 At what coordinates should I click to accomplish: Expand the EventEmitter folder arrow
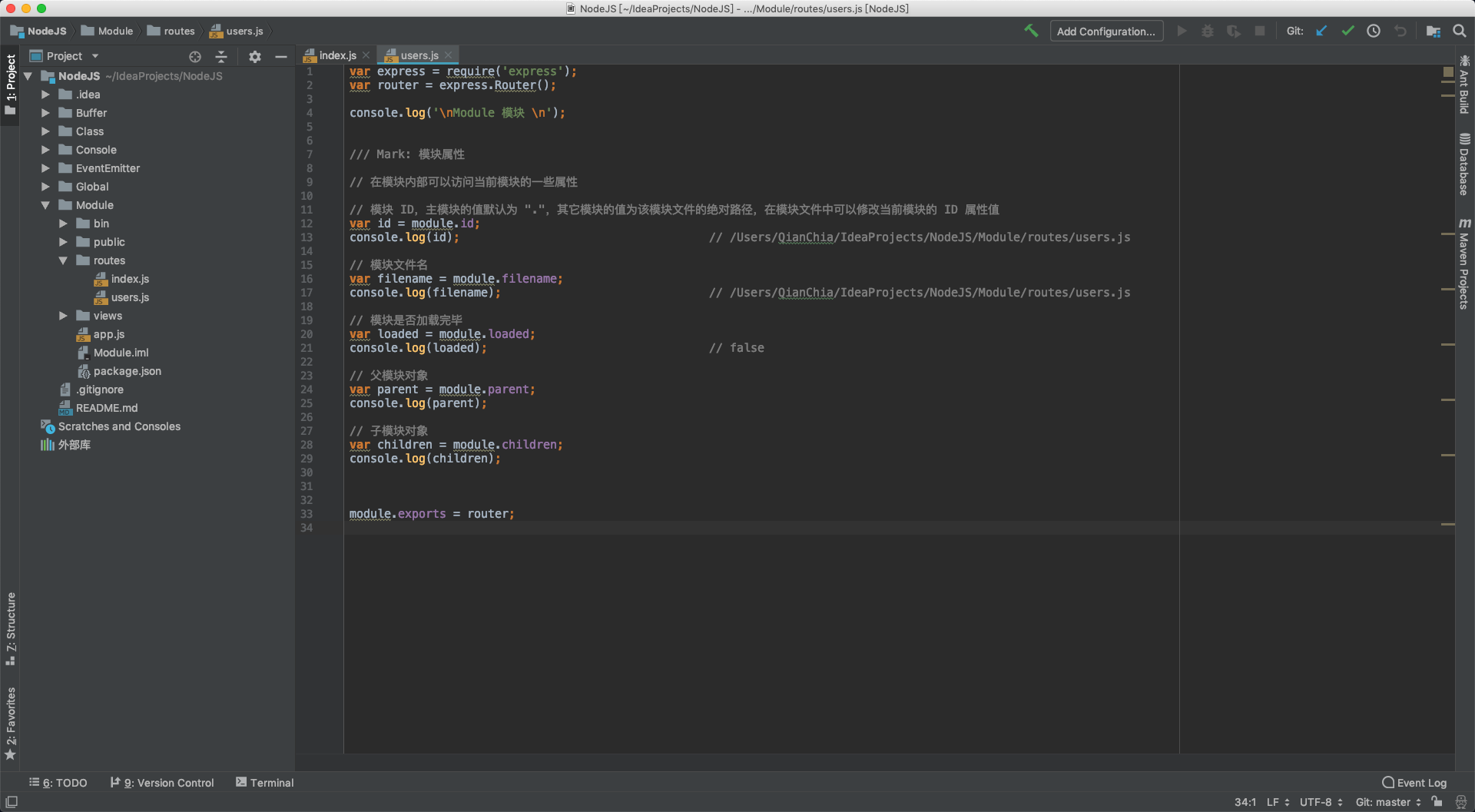(45, 168)
